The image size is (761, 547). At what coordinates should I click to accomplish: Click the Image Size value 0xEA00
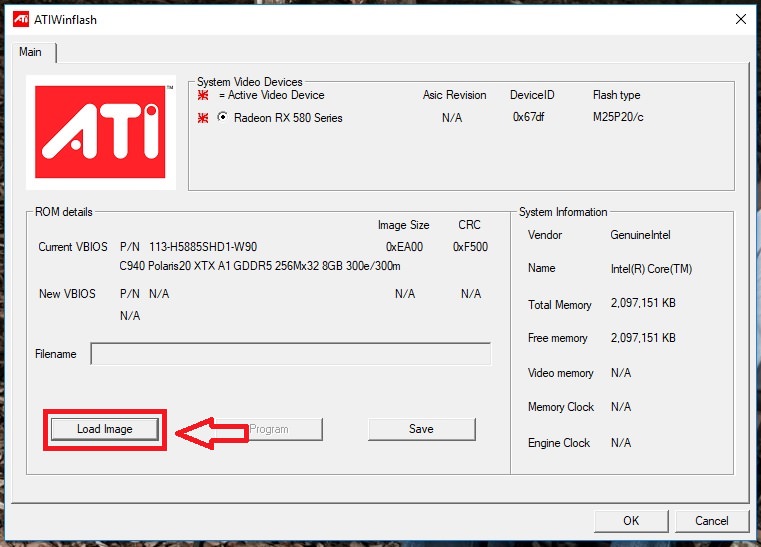coord(404,247)
